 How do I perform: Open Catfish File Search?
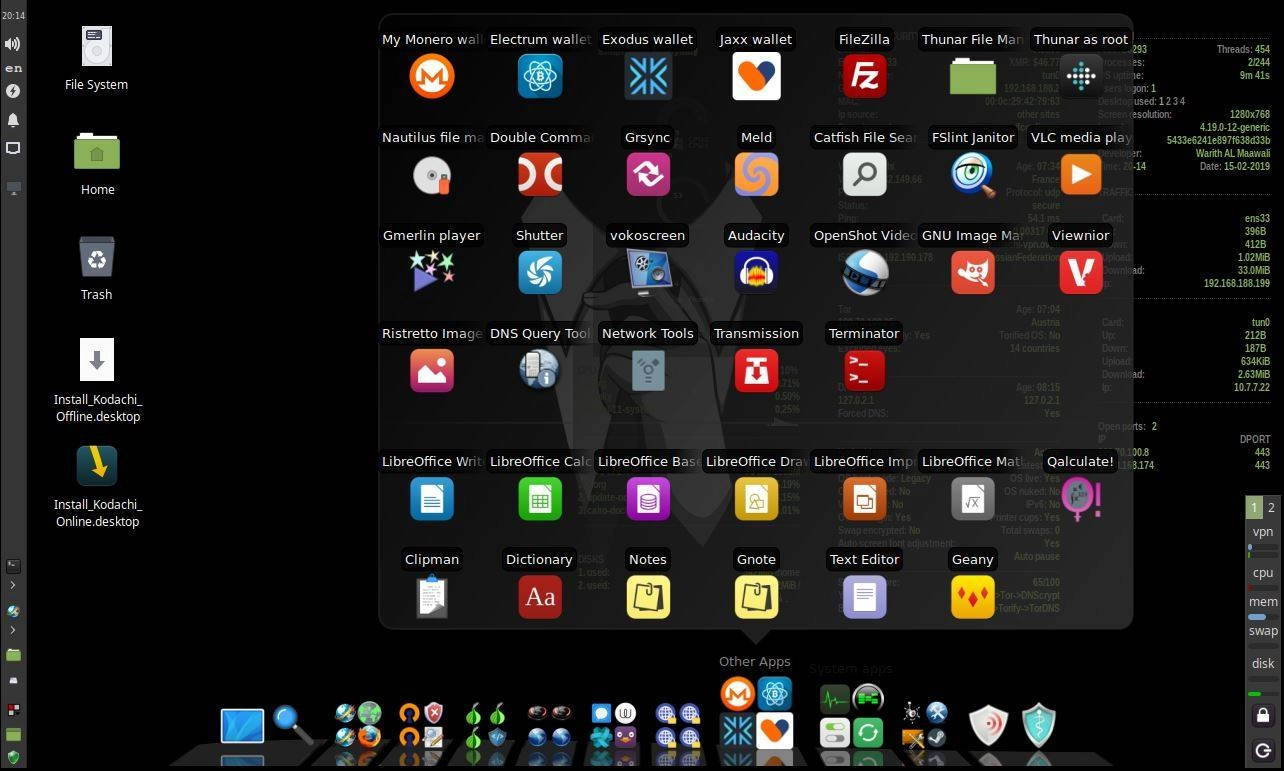coord(864,174)
